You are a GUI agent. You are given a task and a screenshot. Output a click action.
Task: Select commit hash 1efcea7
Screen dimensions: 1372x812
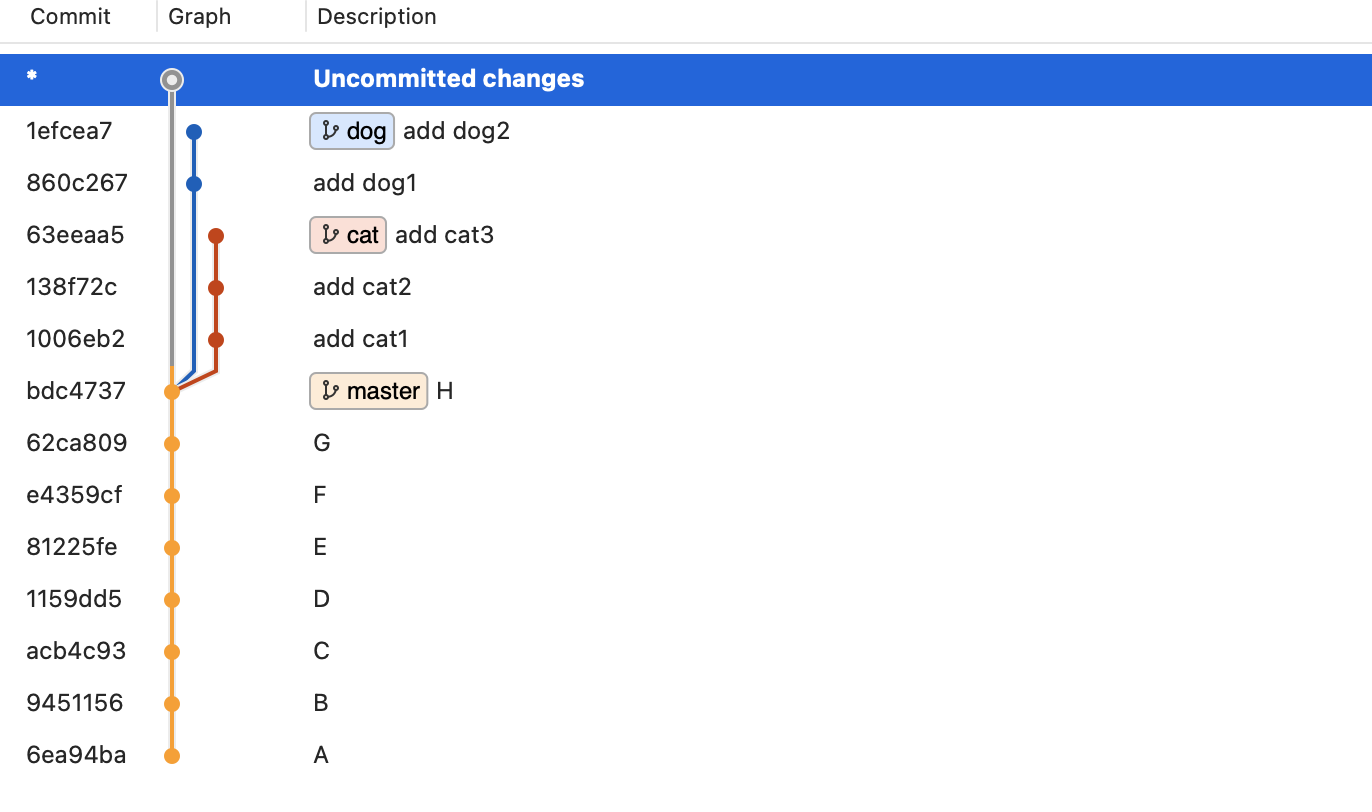(70, 131)
